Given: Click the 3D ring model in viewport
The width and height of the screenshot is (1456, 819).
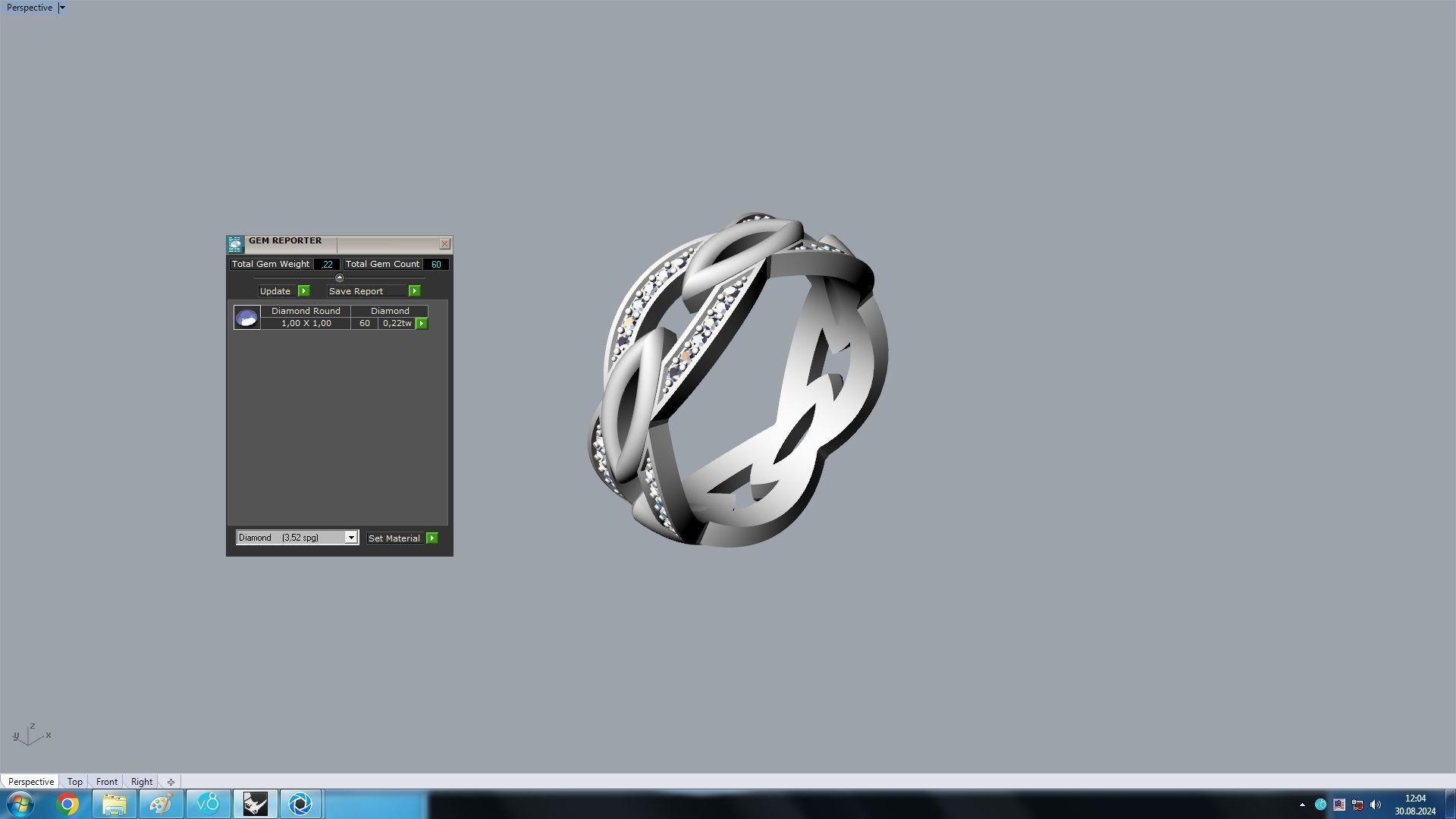Looking at the screenshot, I should [x=739, y=379].
